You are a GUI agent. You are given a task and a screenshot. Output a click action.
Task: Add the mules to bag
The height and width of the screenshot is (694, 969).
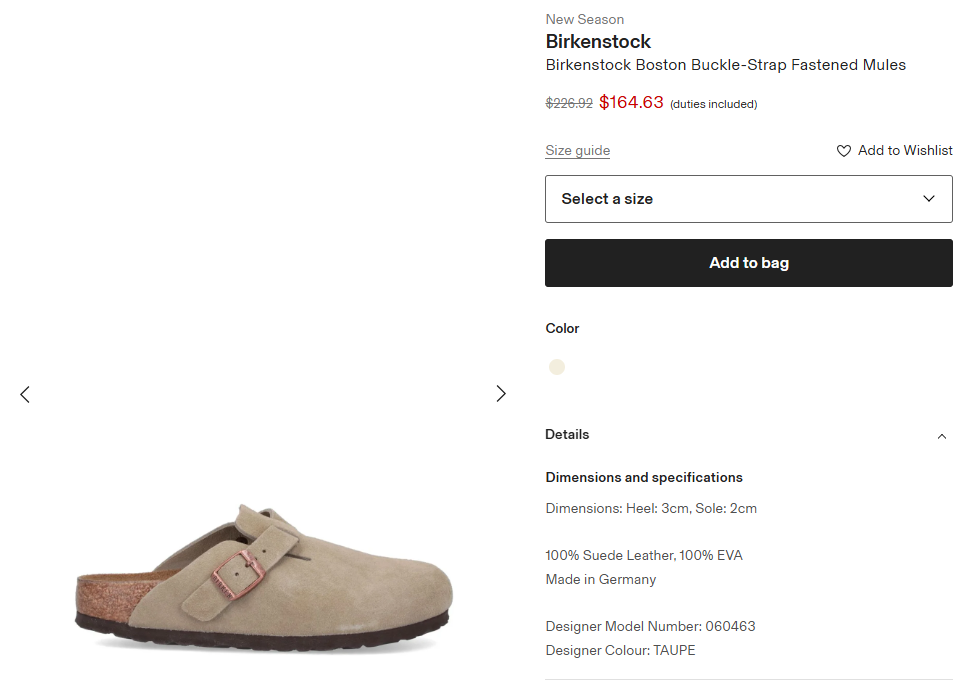tap(748, 263)
